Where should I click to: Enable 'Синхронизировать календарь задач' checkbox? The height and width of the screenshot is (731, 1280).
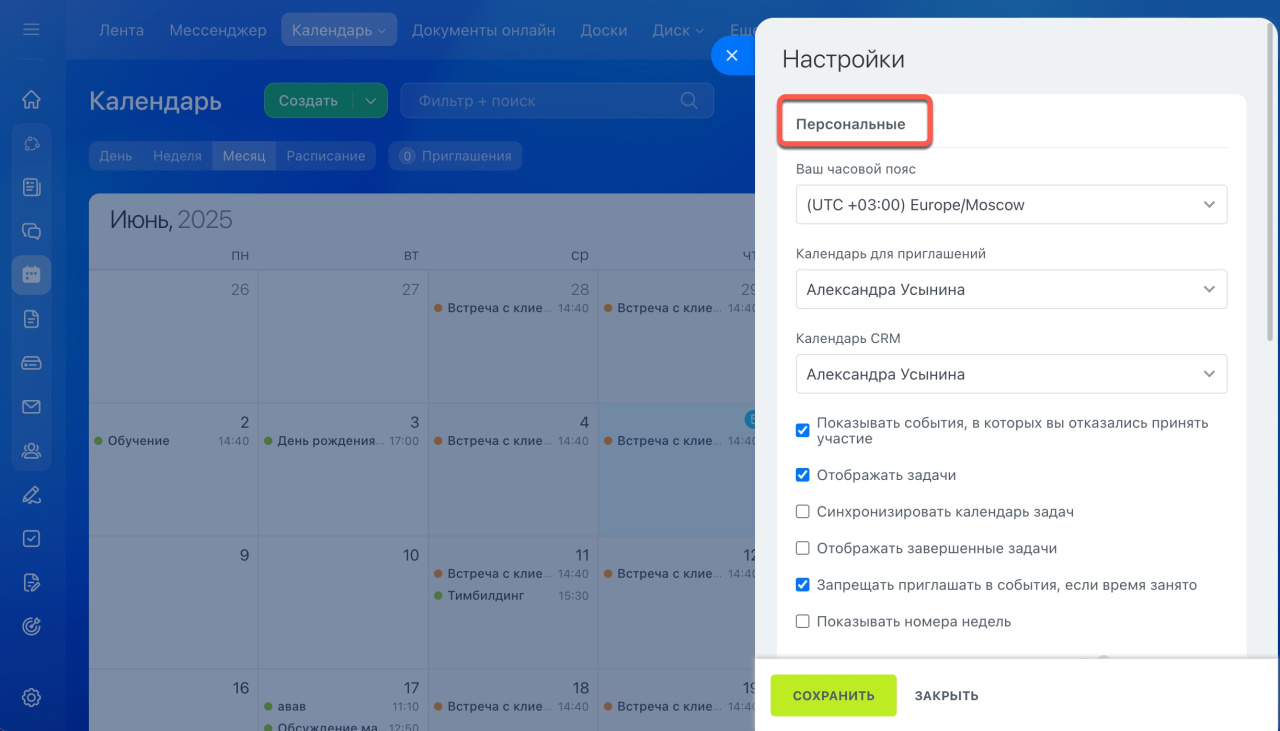click(x=802, y=512)
